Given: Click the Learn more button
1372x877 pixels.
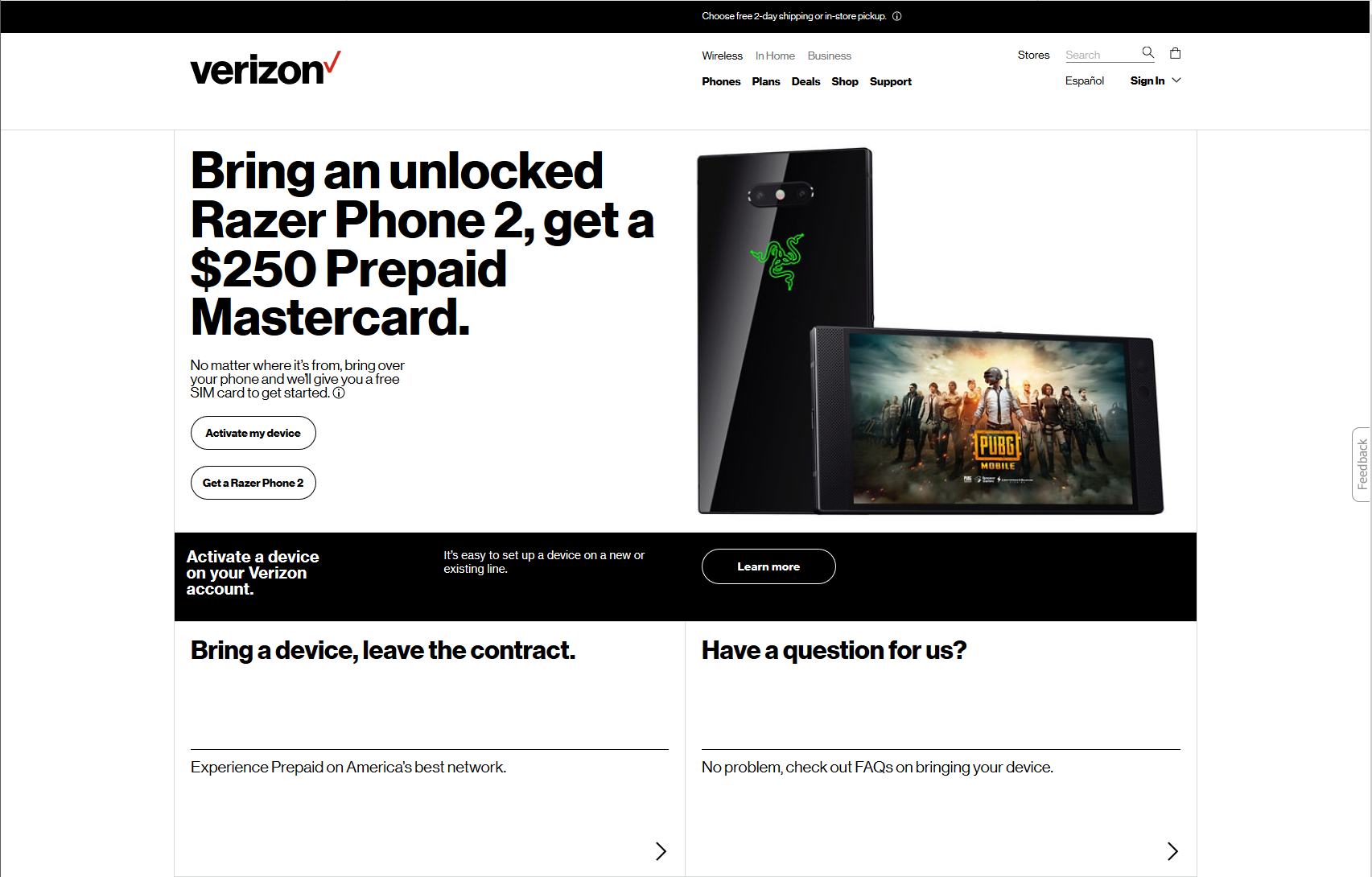Looking at the screenshot, I should click(x=768, y=566).
